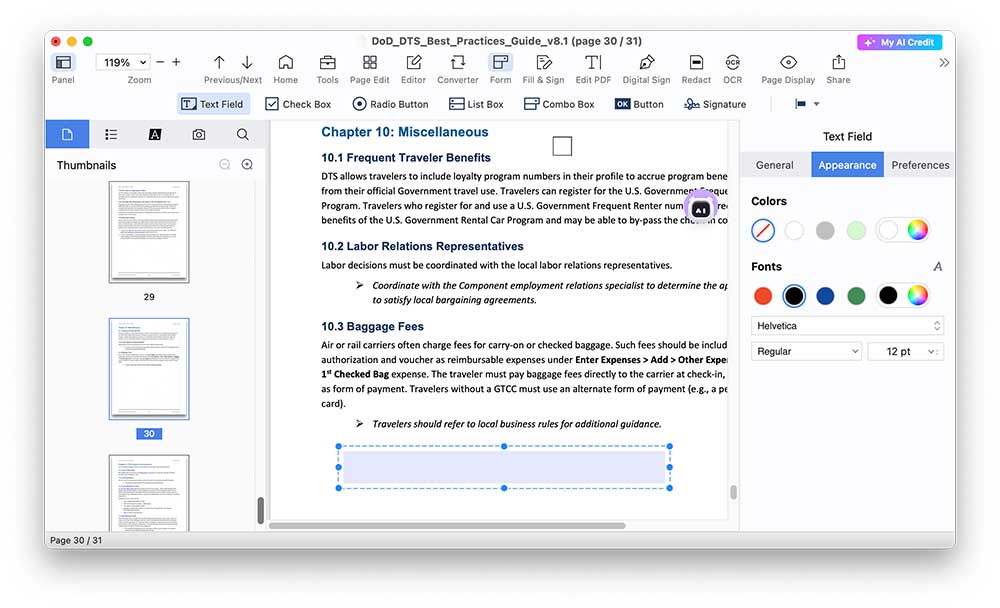Select the blue font color swatch
The height and width of the screenshot is (608, 1000).
[x=825, y=295]
